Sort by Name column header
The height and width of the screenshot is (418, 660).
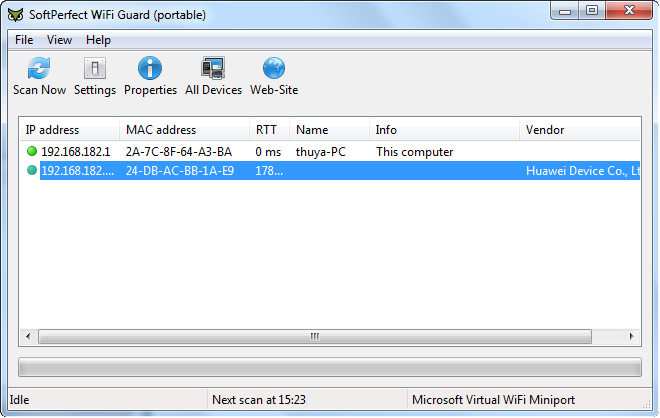[x=329, y=130]
